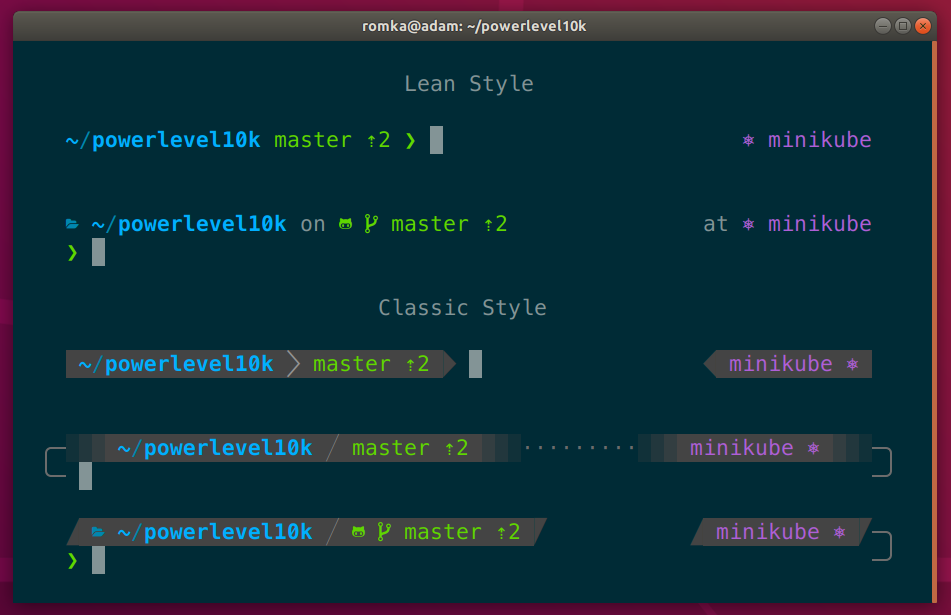Click the "Classic Style" heading text

[462, 308]
